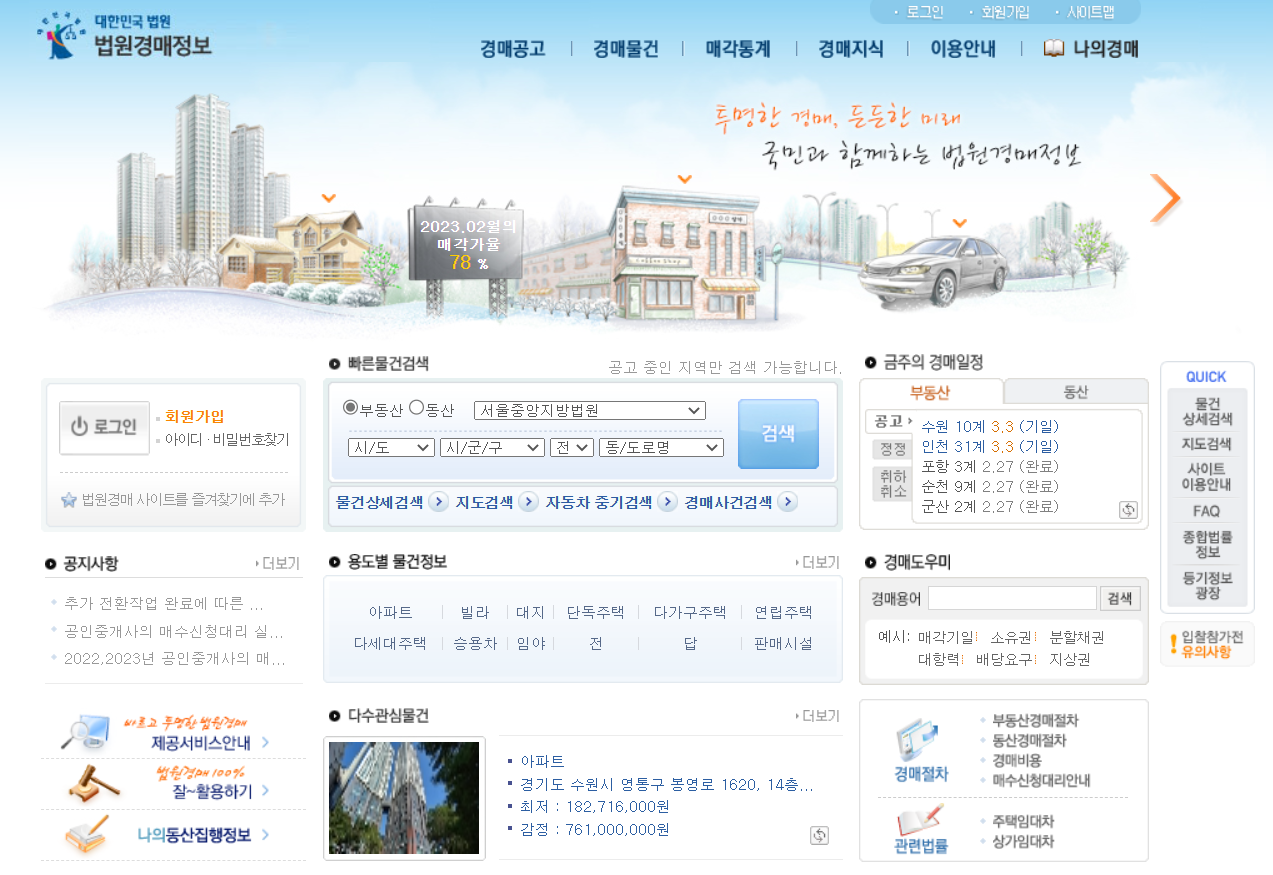
Task: Click inside the 경매용어 search field
Action: 1010,597
